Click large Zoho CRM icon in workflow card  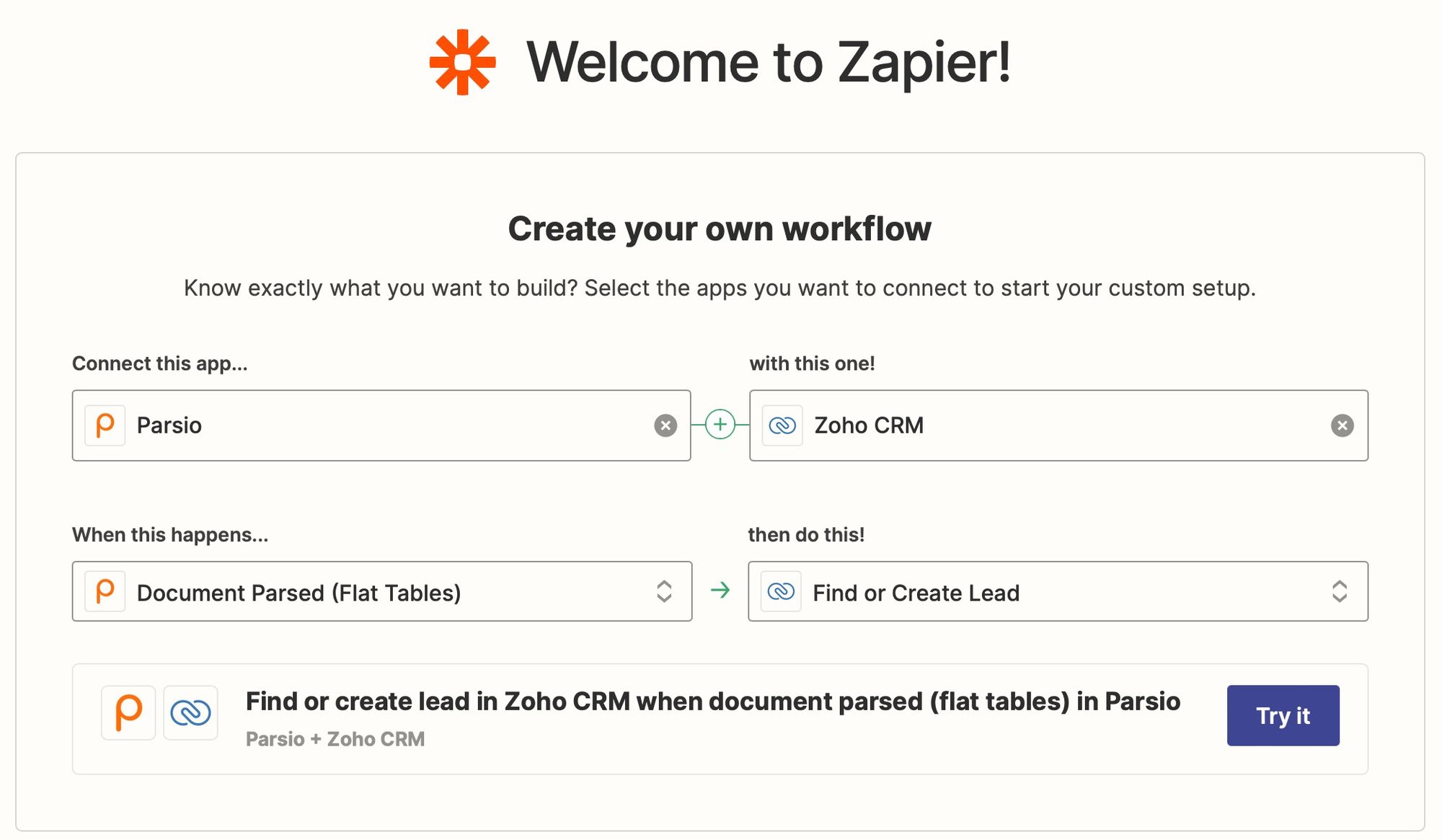[190, 712]
